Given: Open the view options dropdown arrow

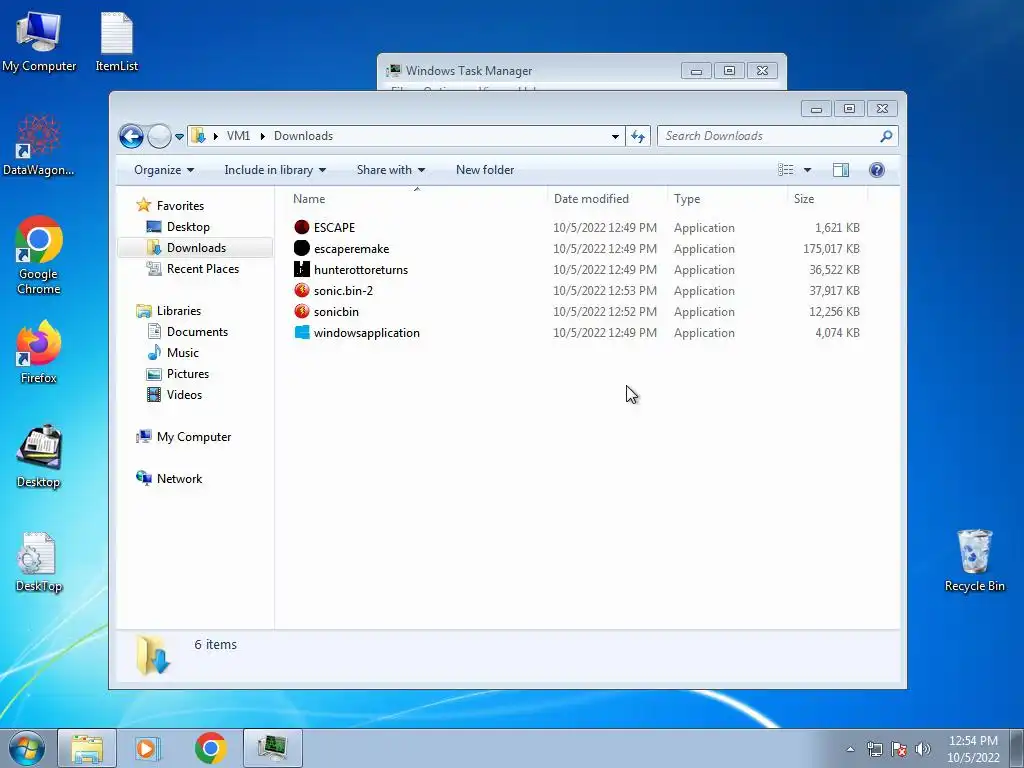Looking at the screenshot, I should click(807, 170).
